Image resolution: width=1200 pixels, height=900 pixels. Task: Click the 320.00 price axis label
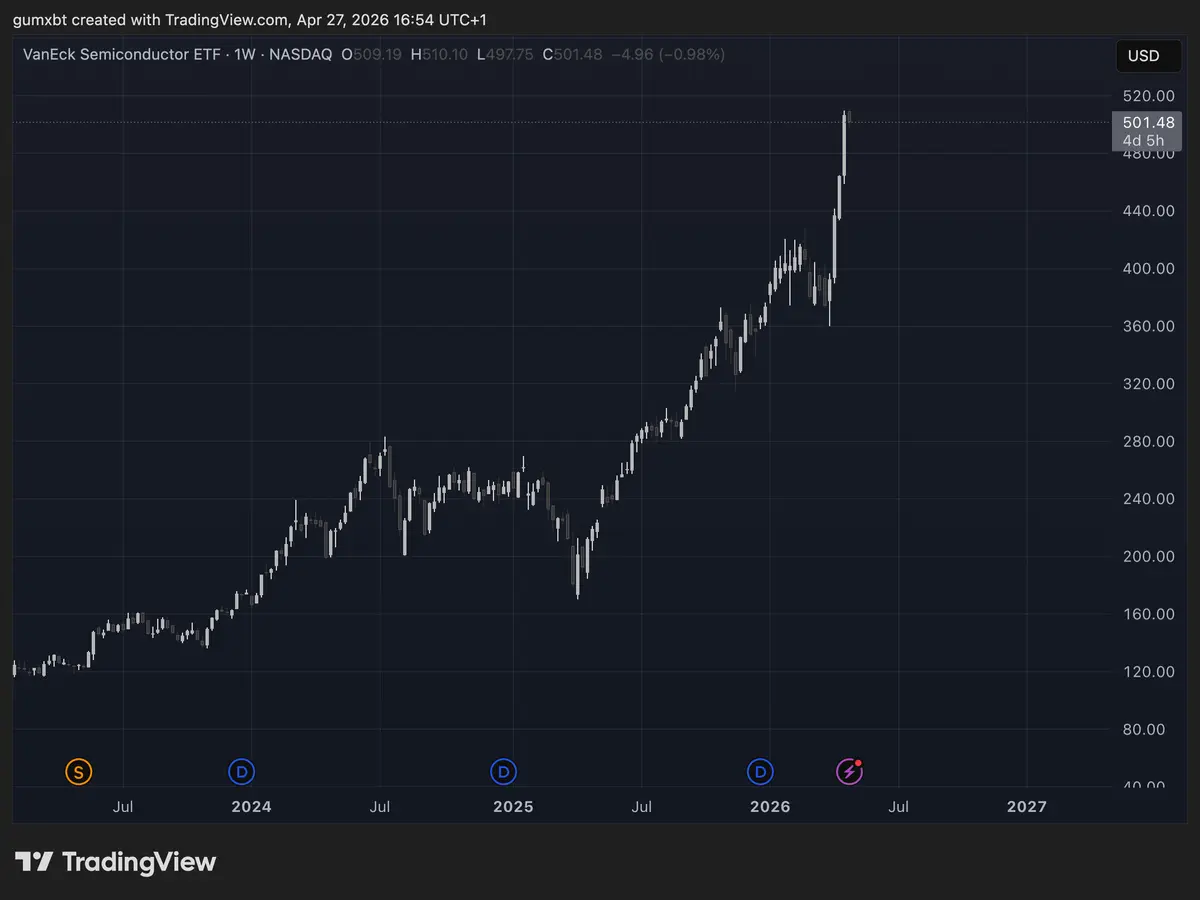click(x=1149, y=383)
